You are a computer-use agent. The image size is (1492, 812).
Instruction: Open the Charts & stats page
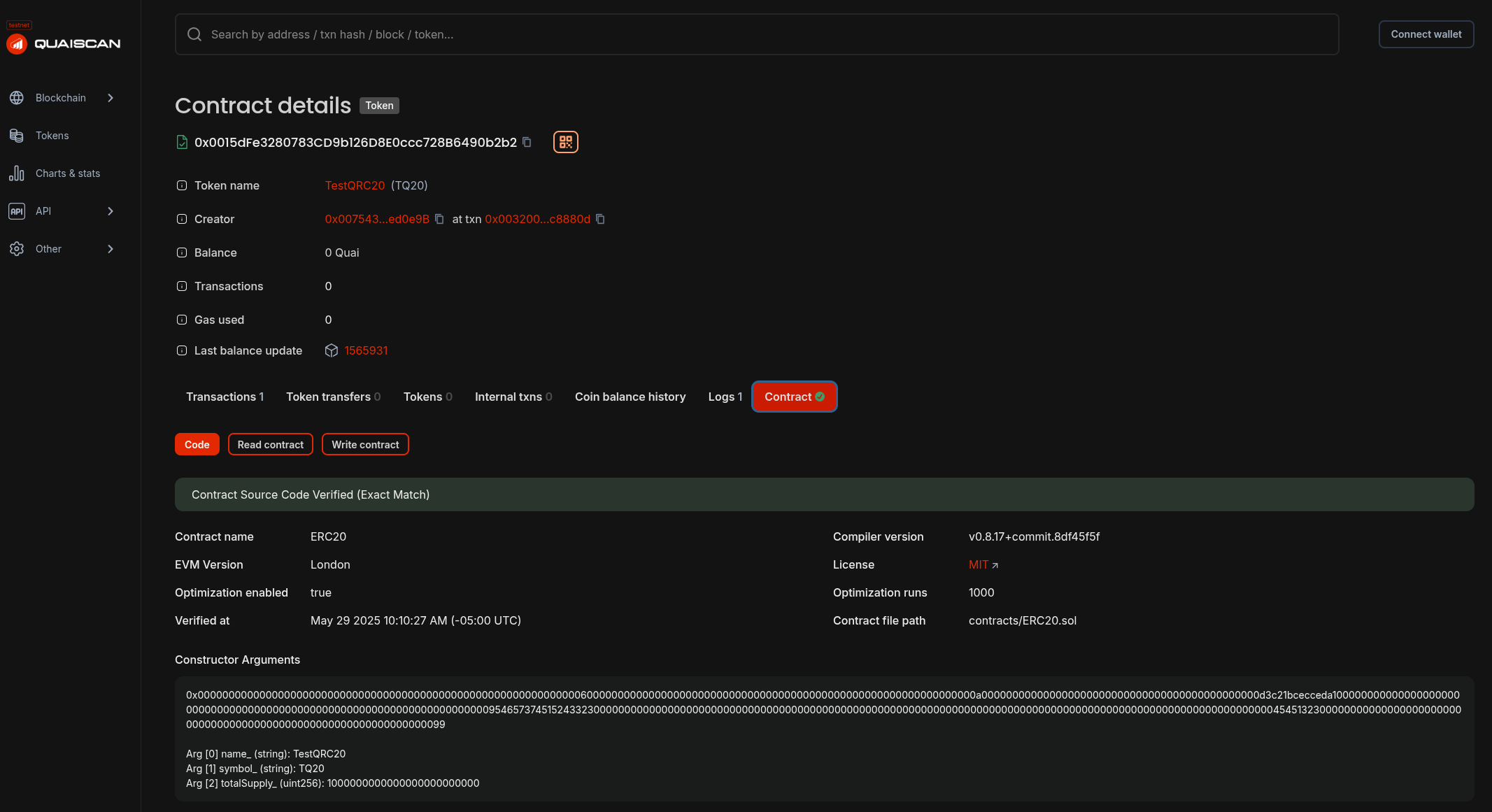pos(68,173)
